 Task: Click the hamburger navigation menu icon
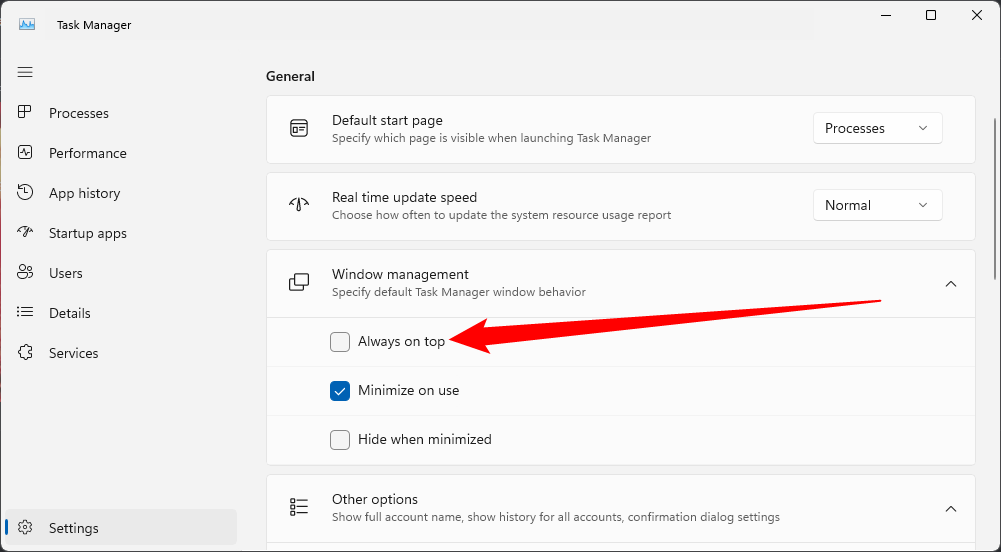(x=25, y=72)
